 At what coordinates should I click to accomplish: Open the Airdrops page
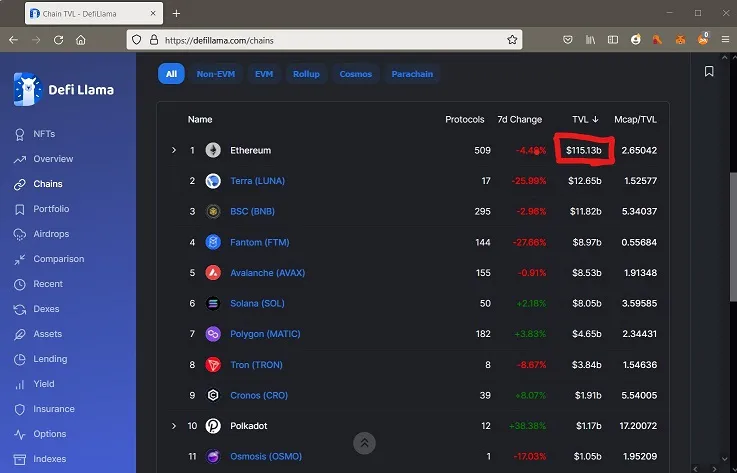[41, 234]
